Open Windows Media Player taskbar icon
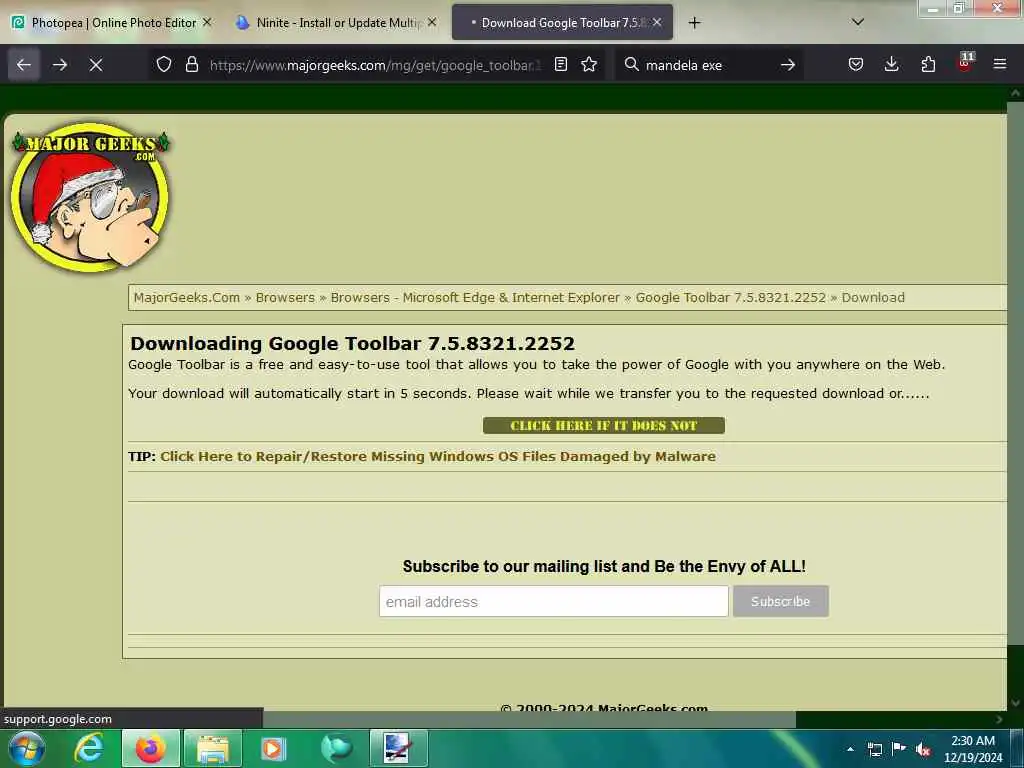Viewport: 1024px width, 768px height. [x=273, y=748]
